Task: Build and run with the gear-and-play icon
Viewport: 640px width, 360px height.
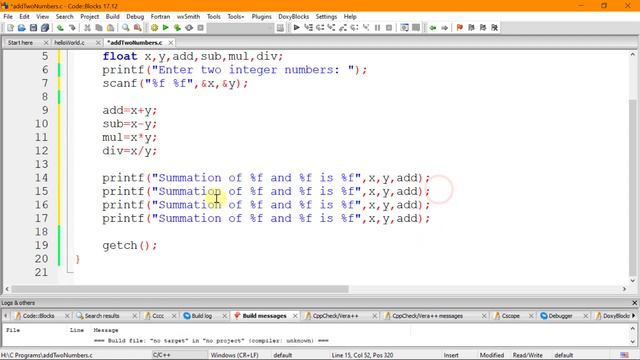Action: click(x=177, y=28)
